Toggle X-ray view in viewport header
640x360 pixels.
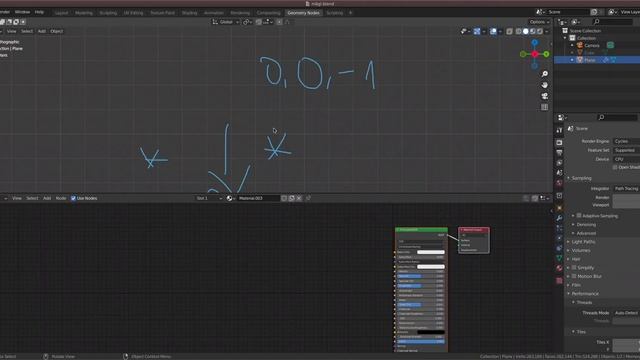[x=509, y=31]
